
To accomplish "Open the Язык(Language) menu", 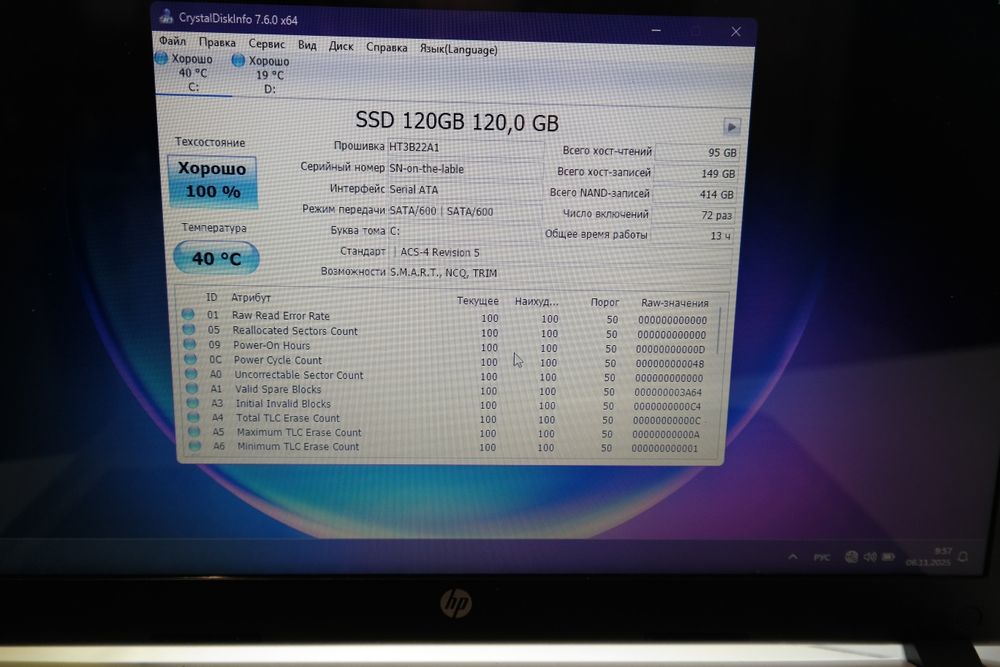I will [x=458, y=49].
